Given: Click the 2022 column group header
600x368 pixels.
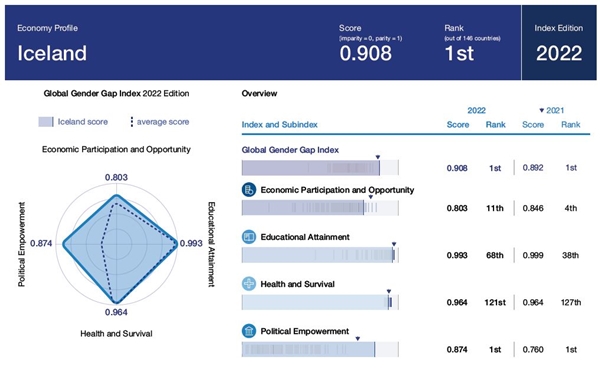Looking at the screenshot, I should [476, 111].
